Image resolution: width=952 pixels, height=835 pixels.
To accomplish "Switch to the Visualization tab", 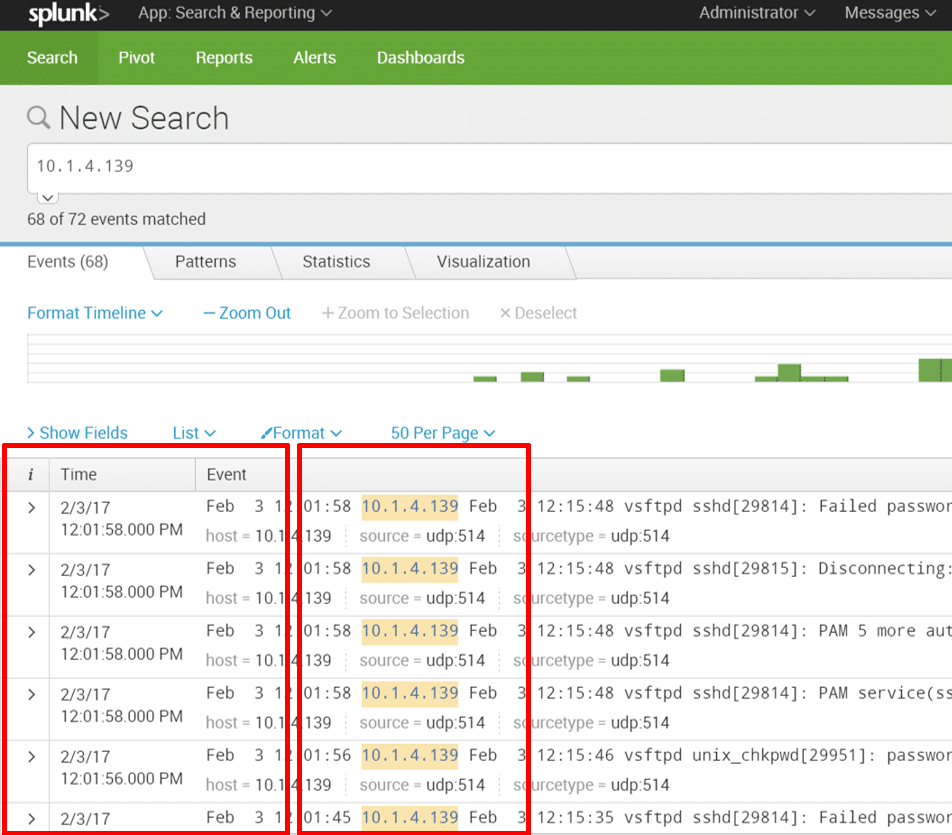I will (483, 262).
